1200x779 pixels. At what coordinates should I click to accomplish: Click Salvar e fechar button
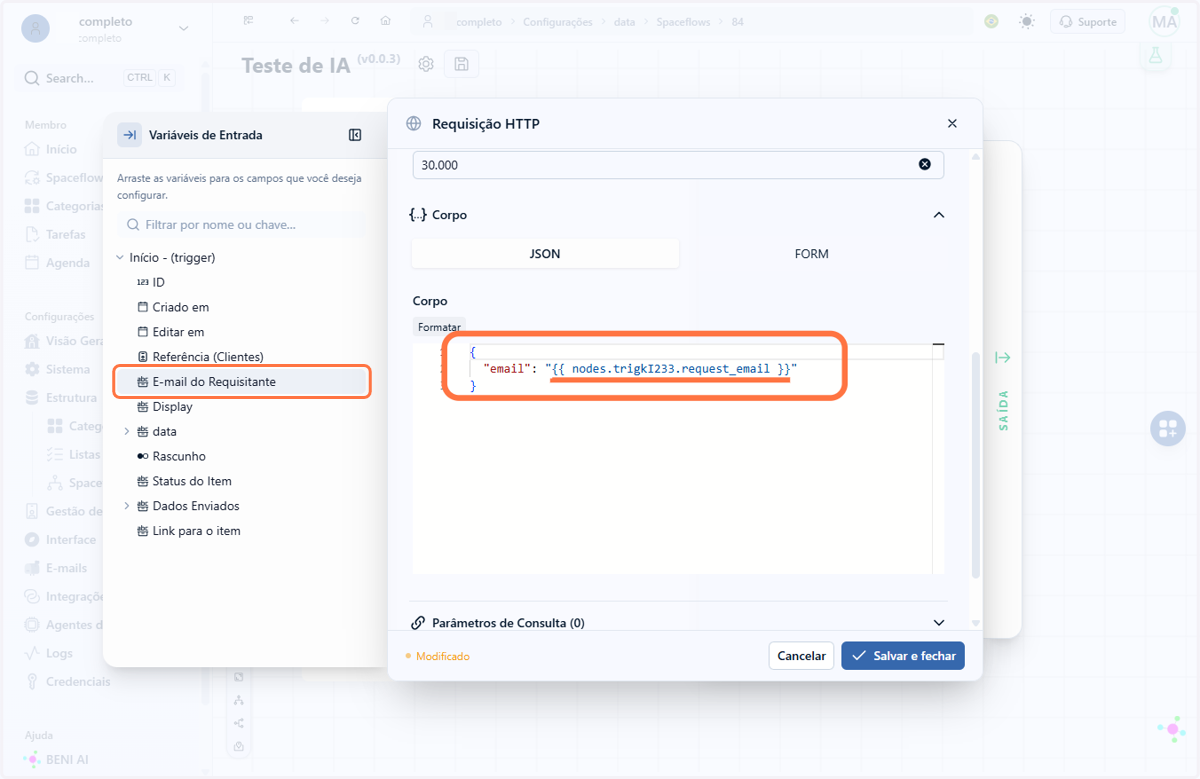point(903,656)
